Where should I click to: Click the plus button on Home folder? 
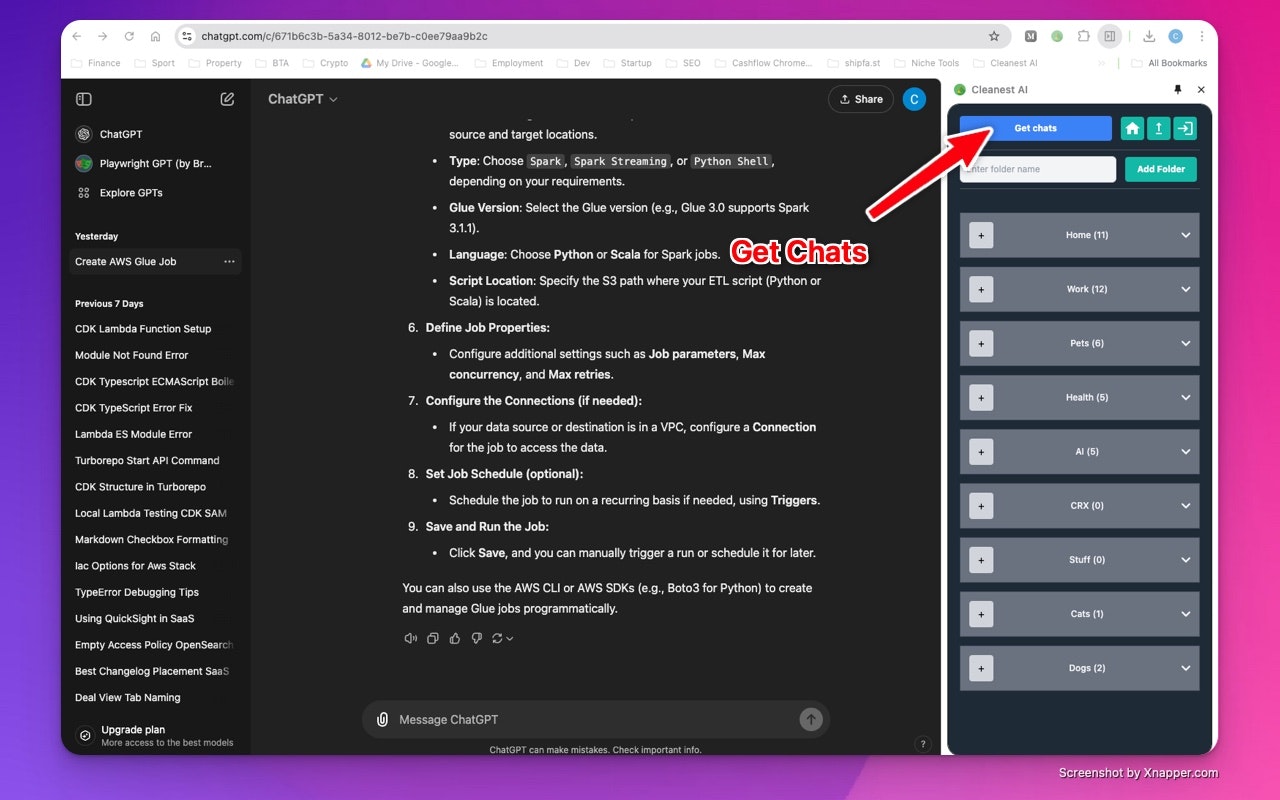coord(981,235)
